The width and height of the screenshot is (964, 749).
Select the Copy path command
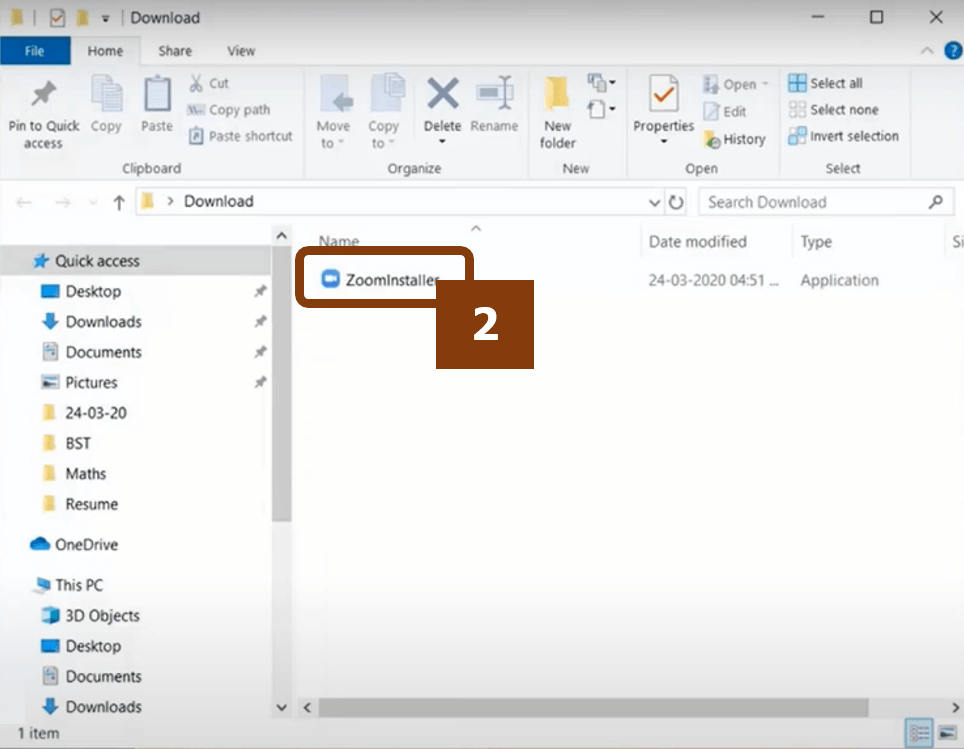229,109
